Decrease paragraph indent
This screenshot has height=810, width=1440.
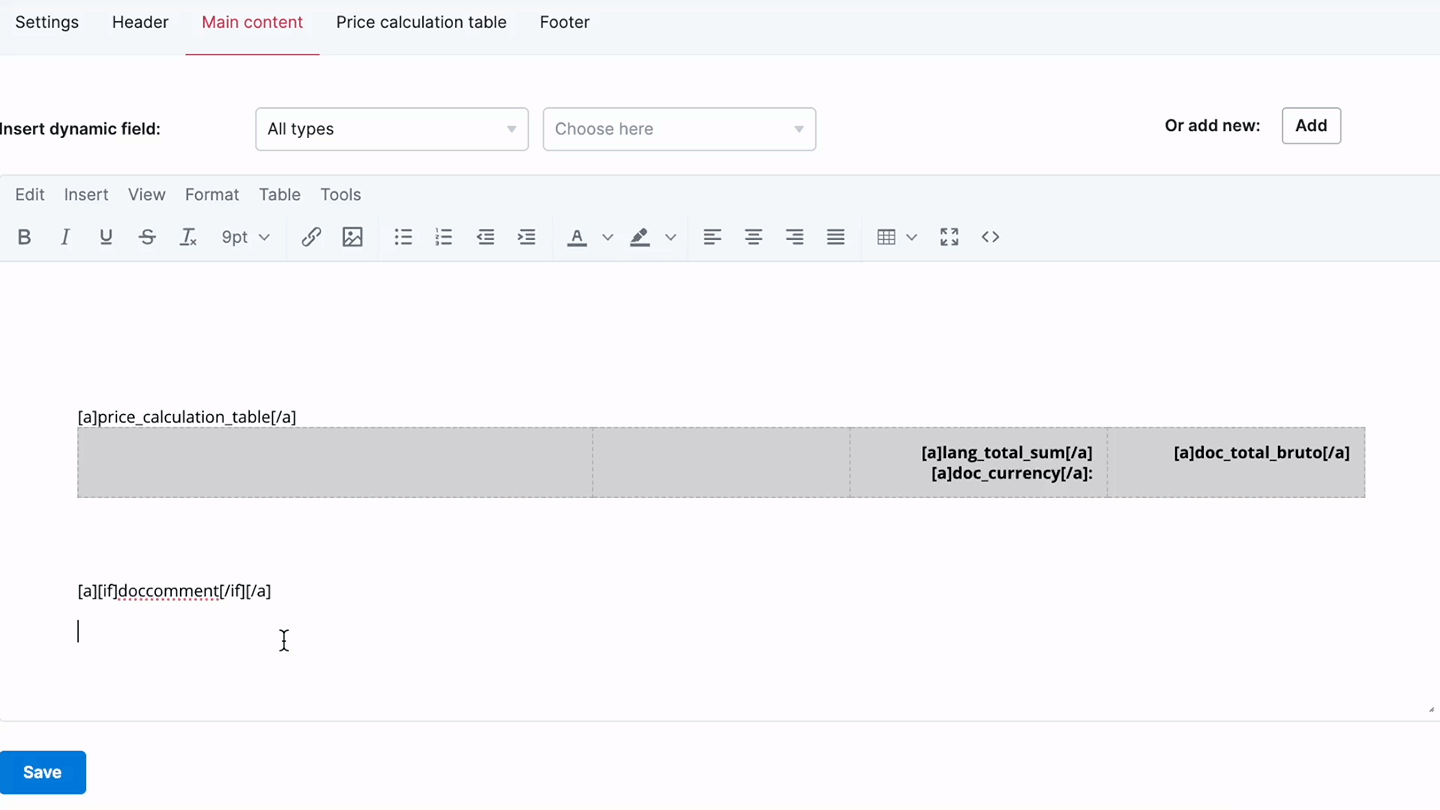point(485,237)
